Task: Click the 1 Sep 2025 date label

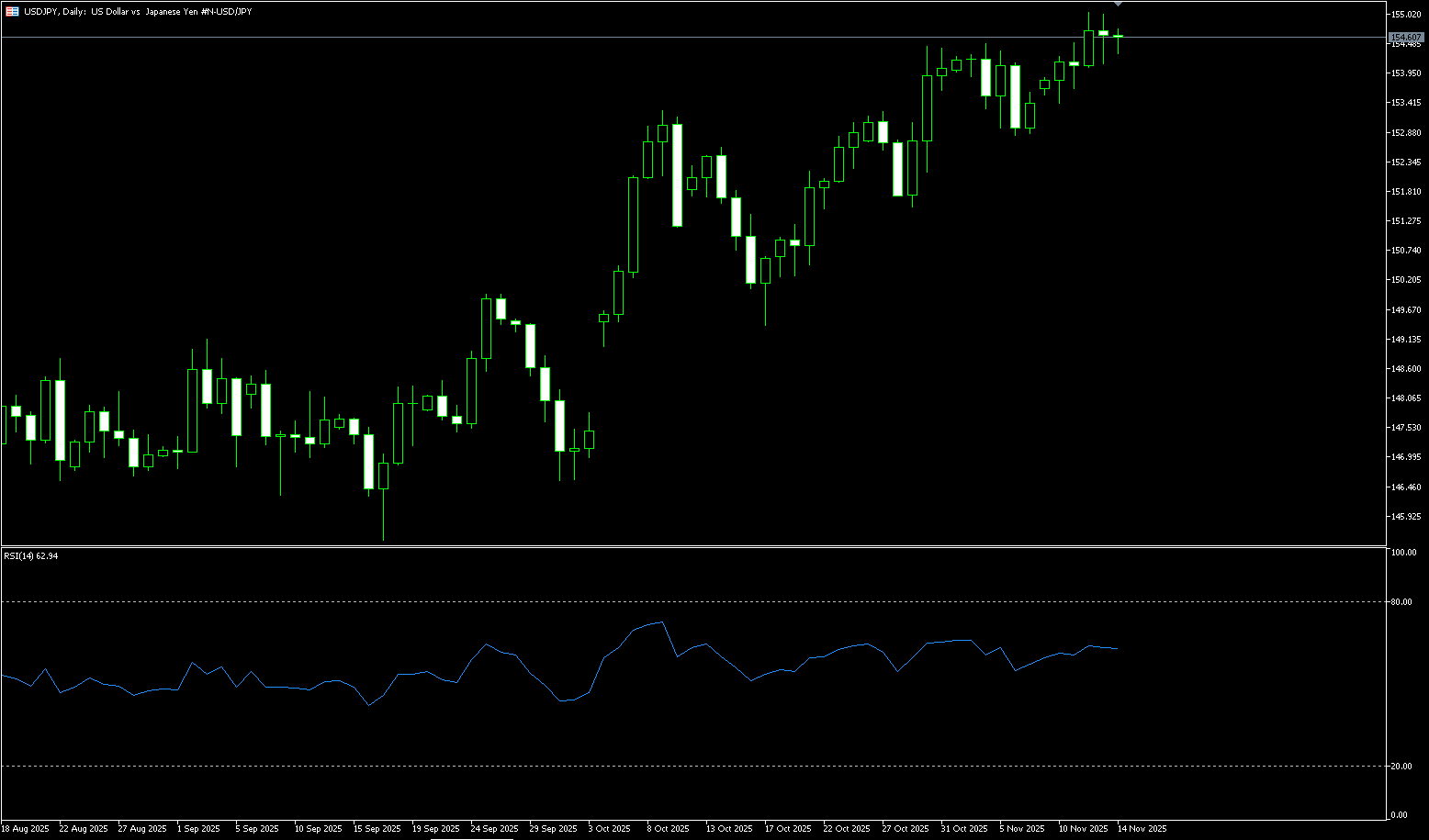Action: [198, 828]
